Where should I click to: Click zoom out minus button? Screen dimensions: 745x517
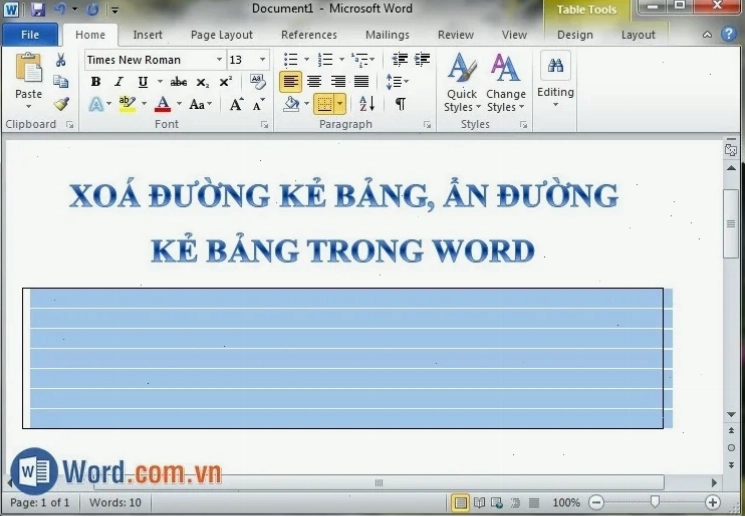(596, 502)
